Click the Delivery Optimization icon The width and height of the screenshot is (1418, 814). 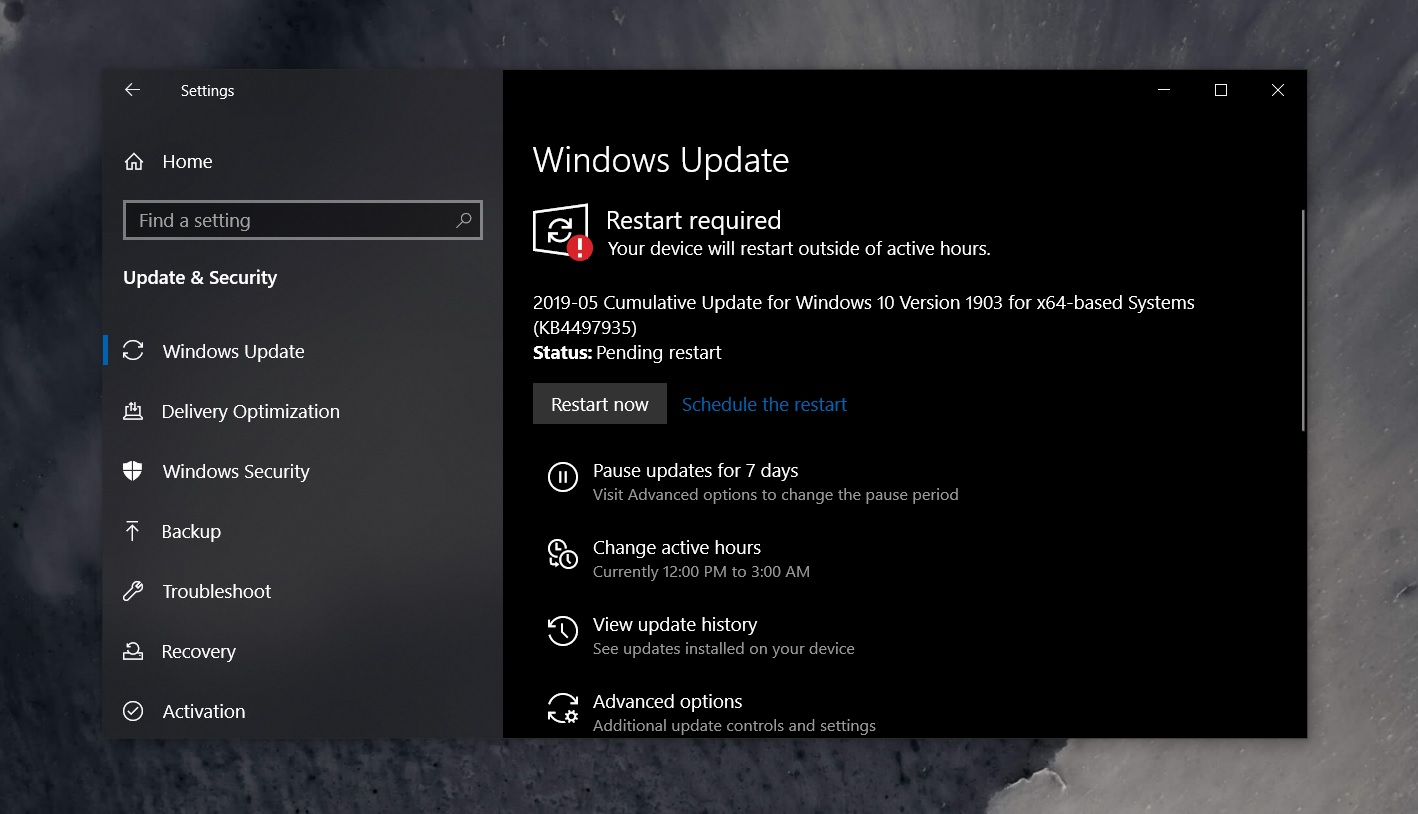tap(133, 411)
